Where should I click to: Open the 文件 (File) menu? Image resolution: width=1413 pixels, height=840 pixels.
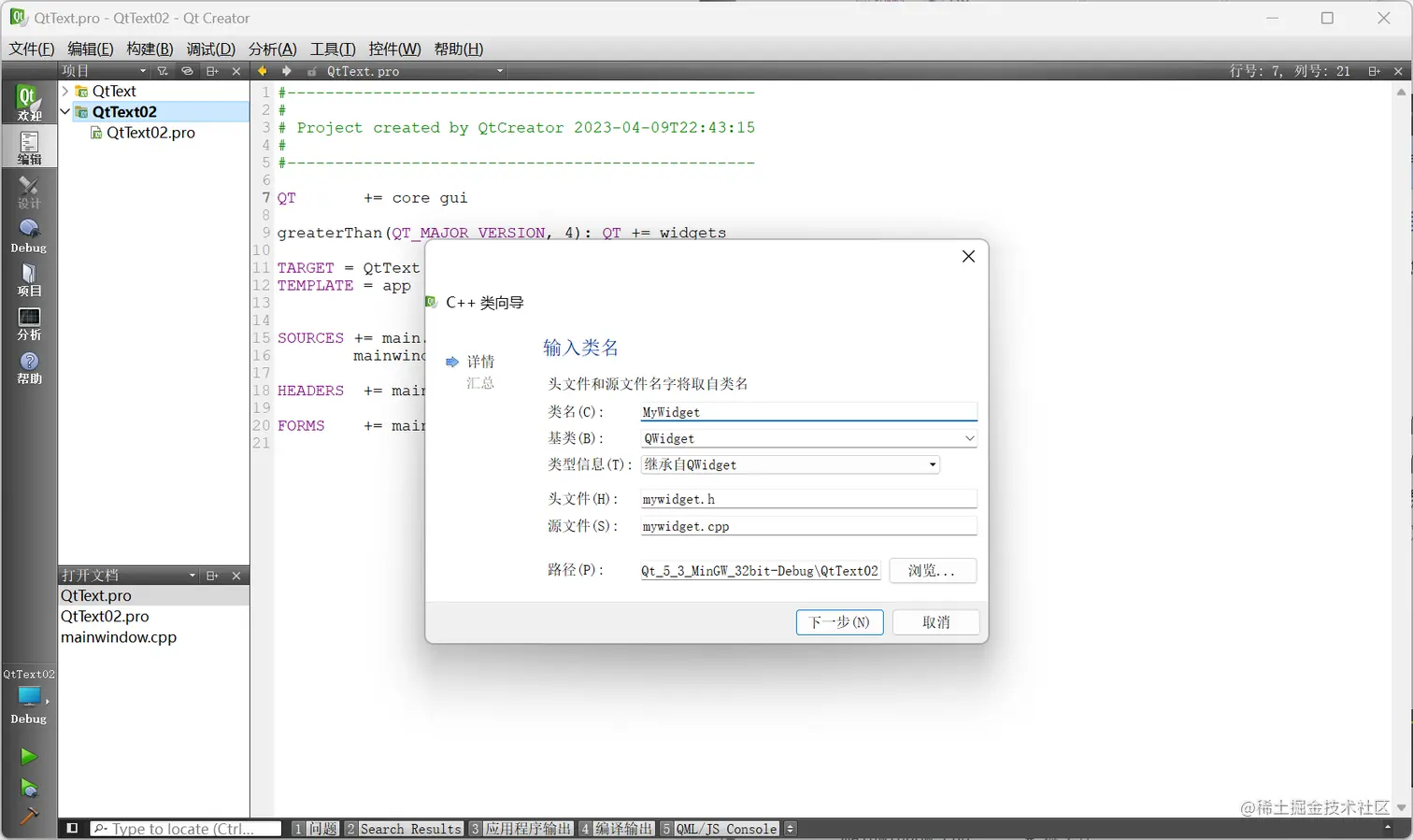[x=32, y=49]
